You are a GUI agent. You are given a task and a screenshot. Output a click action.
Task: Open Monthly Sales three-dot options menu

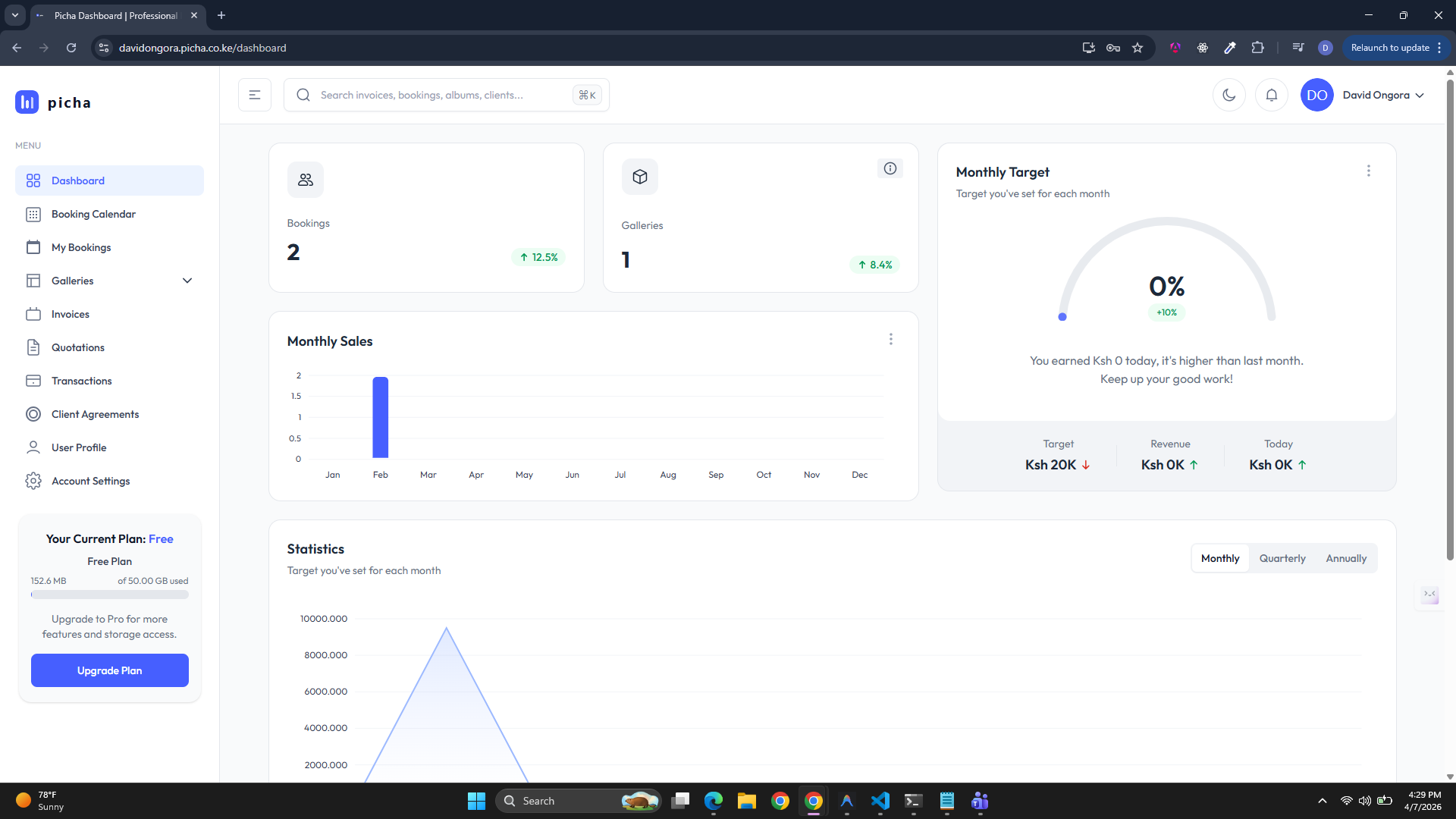890,339
